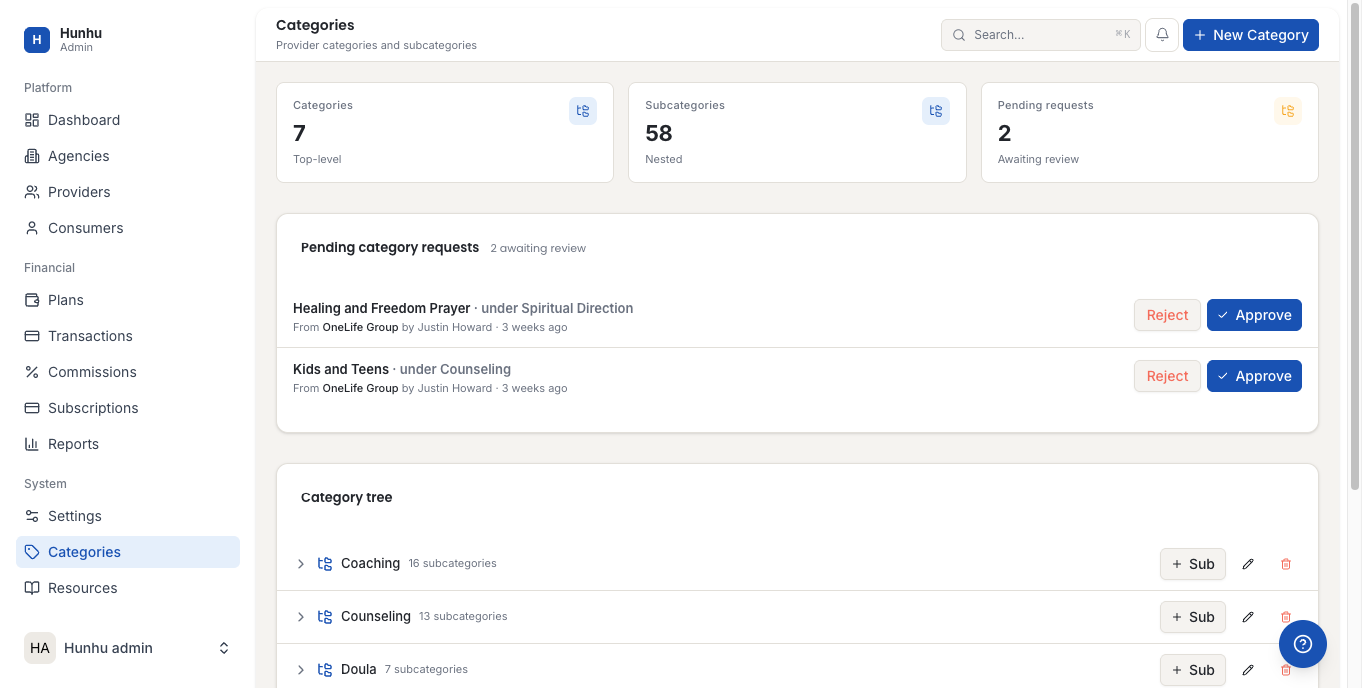Click "Kids and Teens" request title
This screenshot has width=1362, height=688.
coord(341,369)
